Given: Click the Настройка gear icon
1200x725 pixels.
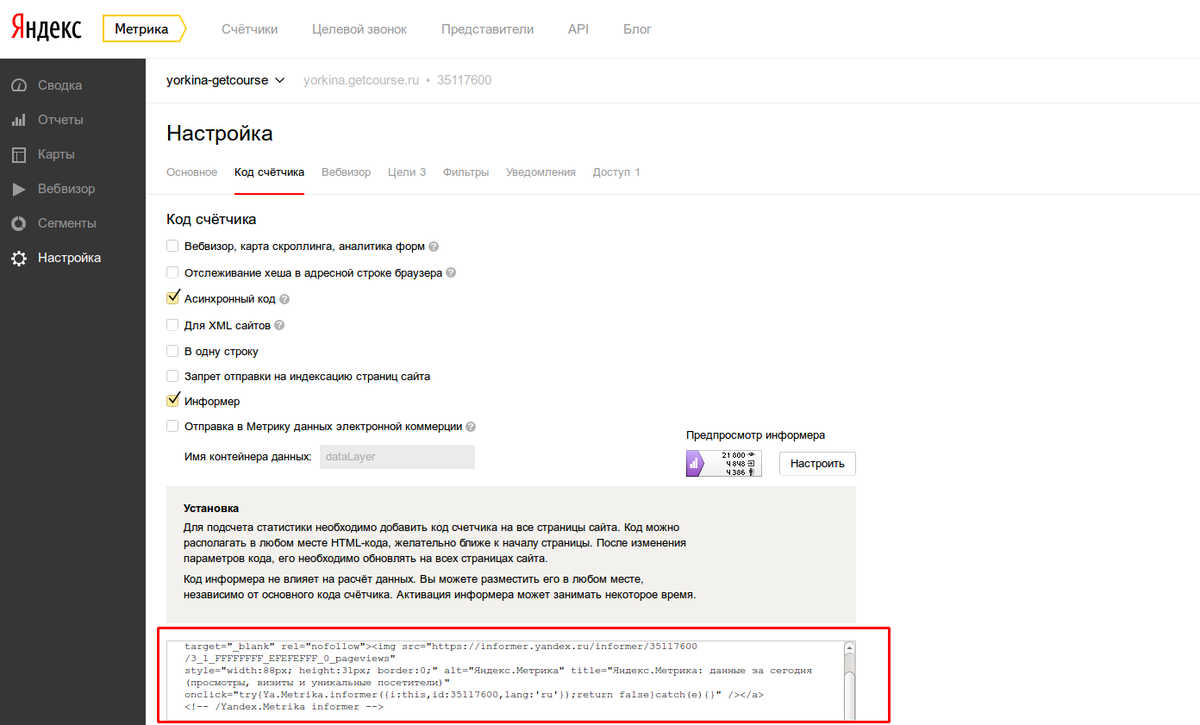Looking at the screenshot, I should (18, 258).
